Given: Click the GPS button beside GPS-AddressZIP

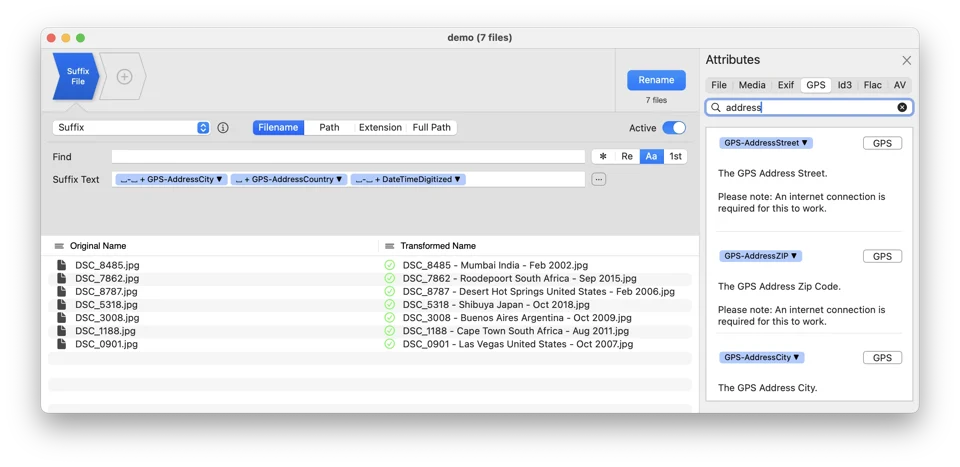Looking at the screenshot, I should [882, 256].
